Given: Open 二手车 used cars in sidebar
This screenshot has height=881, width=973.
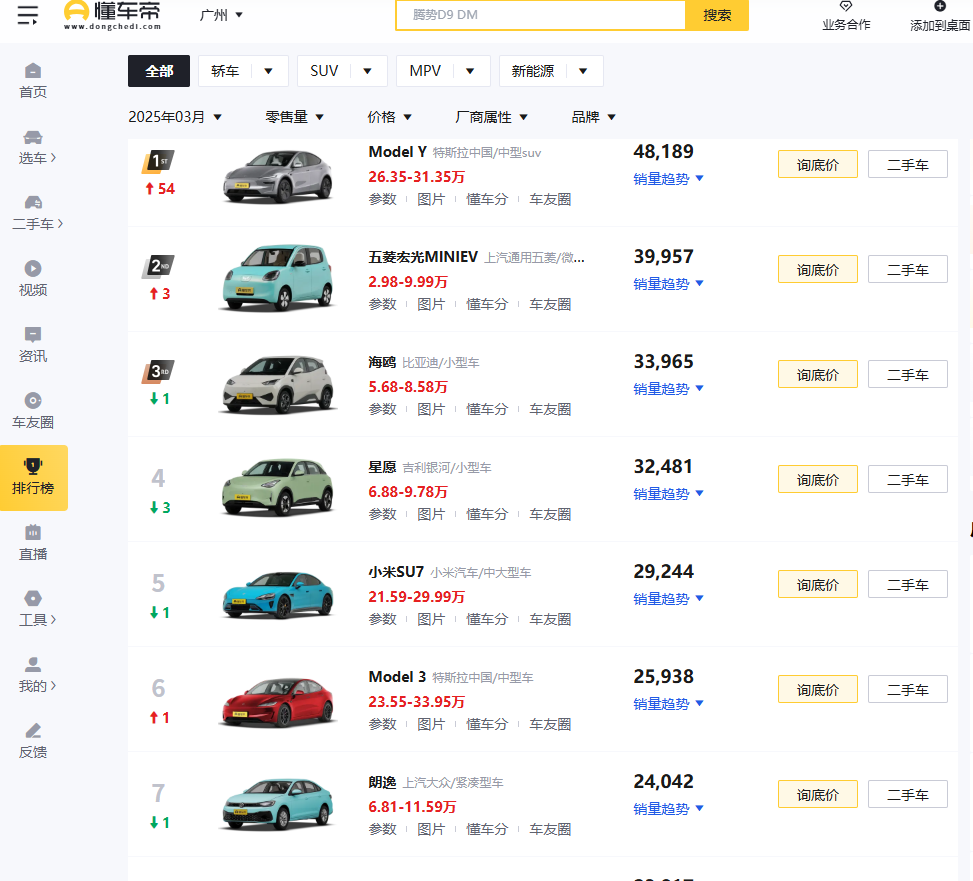Looking at the screenshot, I should [37, 213].
